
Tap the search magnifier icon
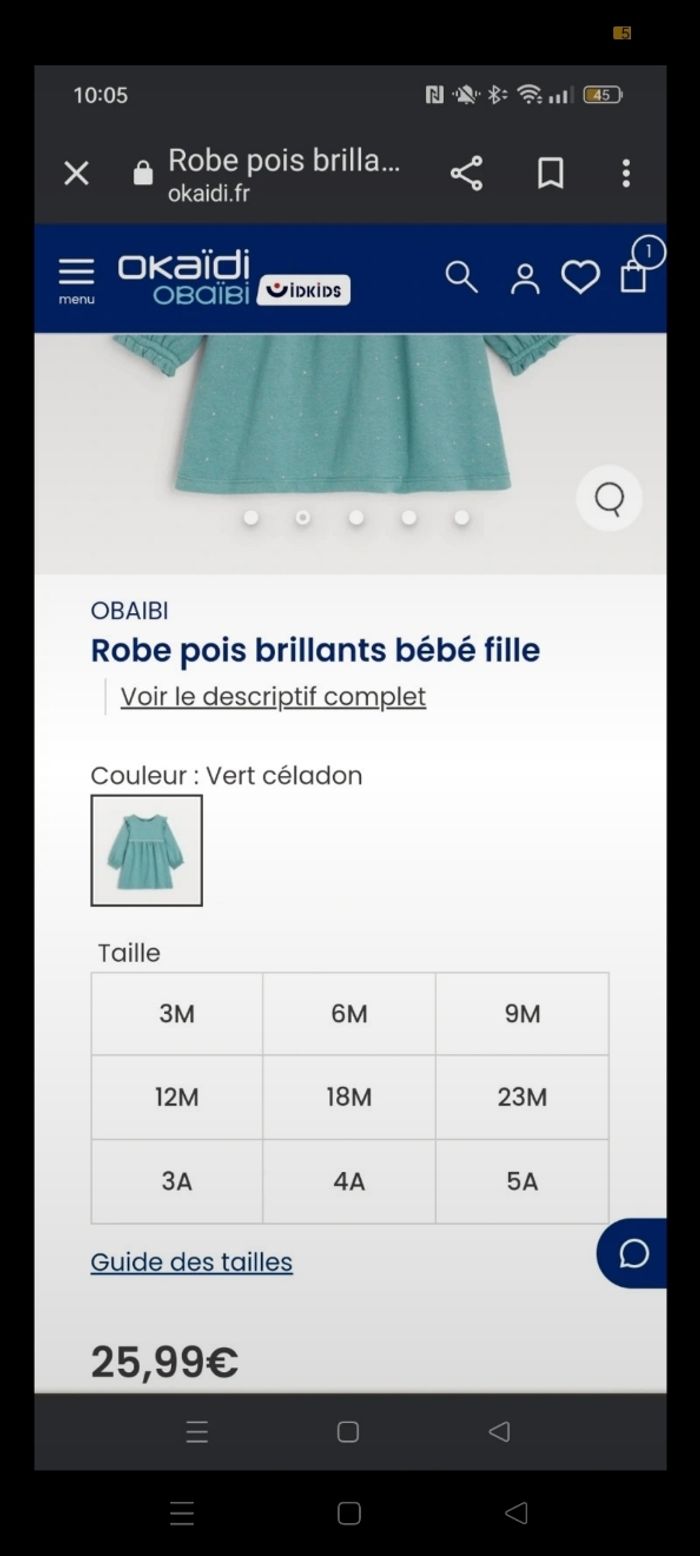point(461,277)
